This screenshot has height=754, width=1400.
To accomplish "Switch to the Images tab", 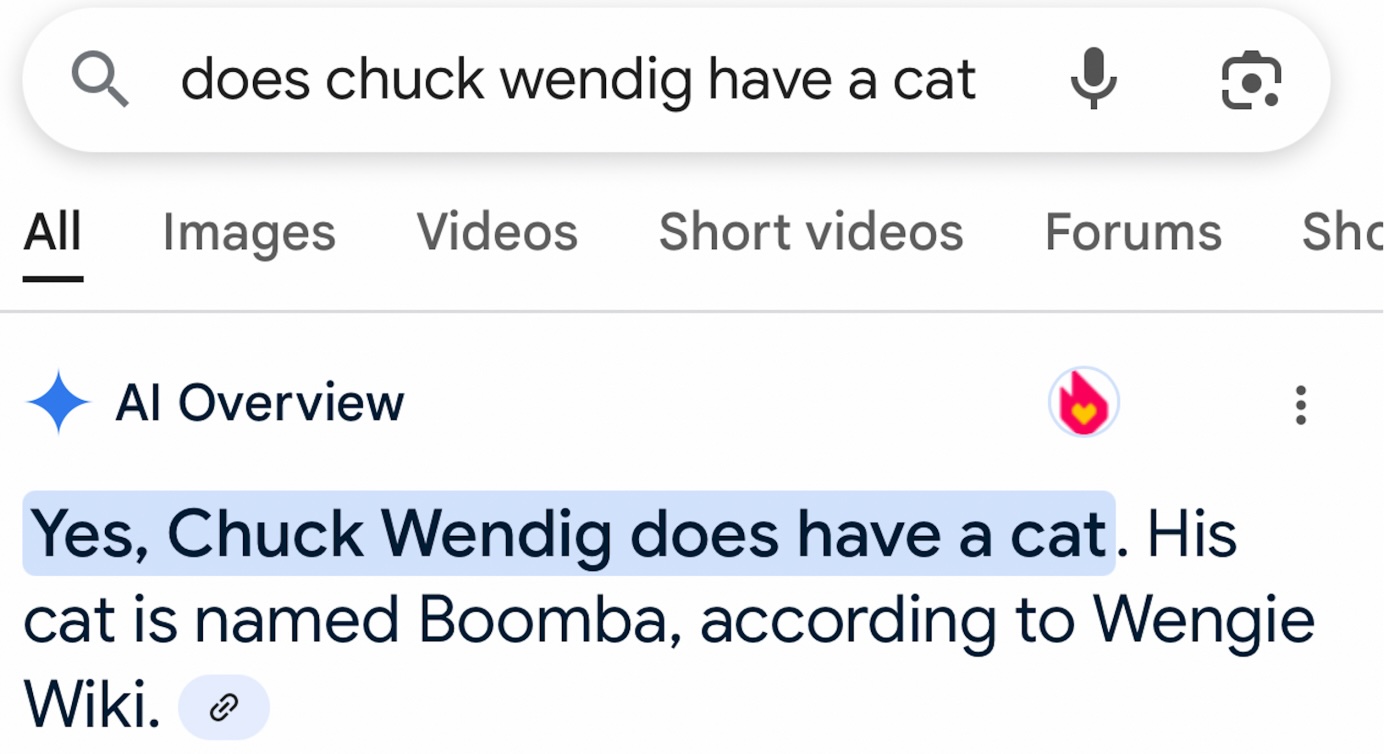I will (x=248, y=233).
